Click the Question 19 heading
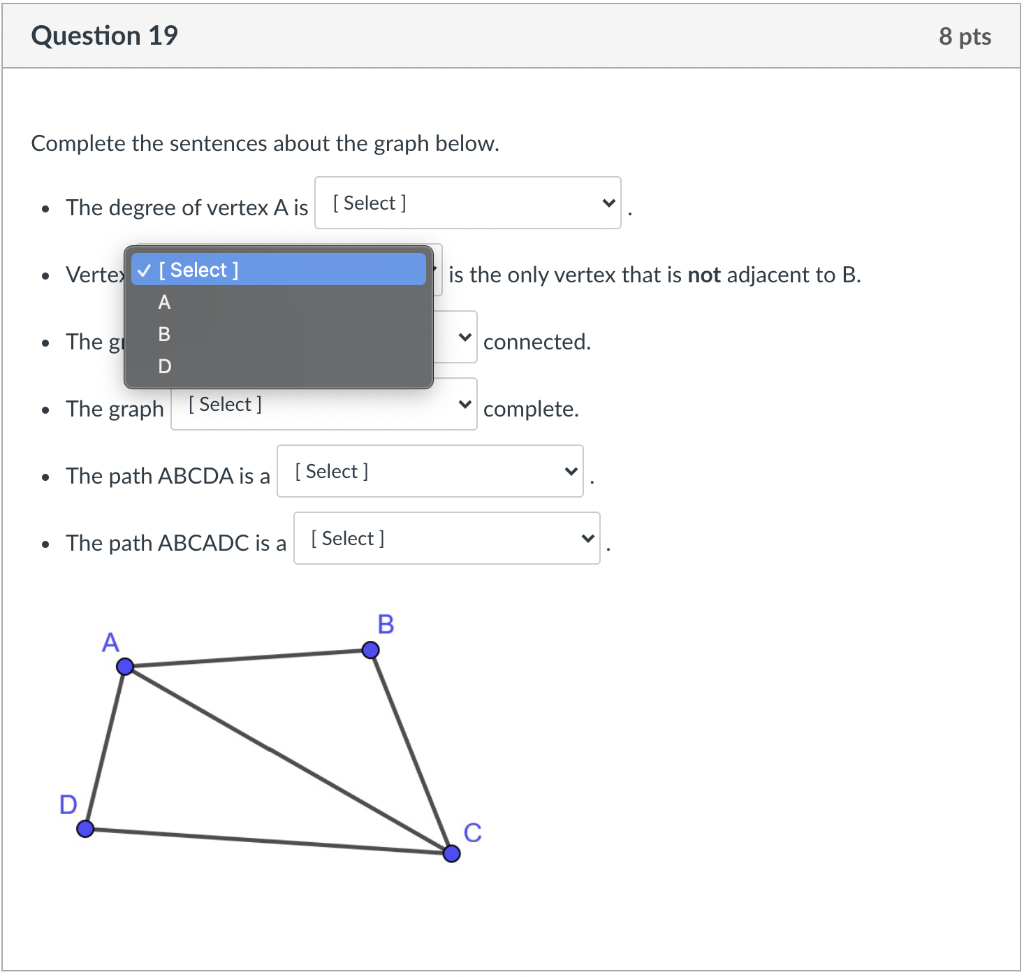Viewport: 1024px width, 977px height. tap(104, 36)
